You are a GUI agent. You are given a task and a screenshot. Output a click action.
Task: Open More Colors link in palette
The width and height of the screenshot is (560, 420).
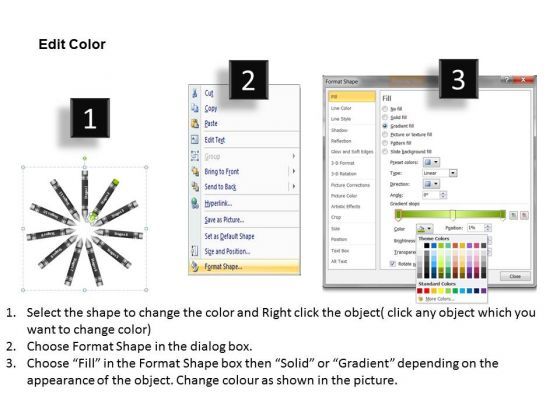point(440,299)
